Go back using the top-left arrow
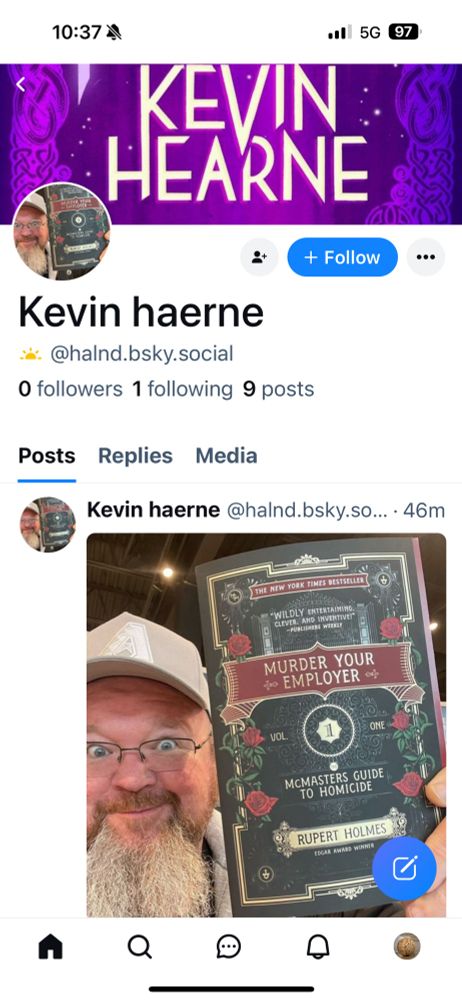462x1000 pixels. [21, 84]
